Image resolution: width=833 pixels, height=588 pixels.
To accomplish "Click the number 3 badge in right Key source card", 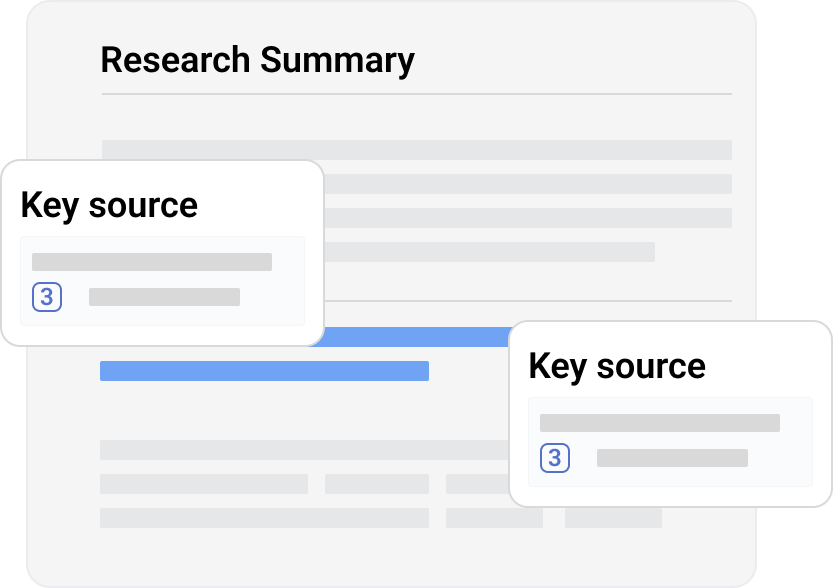I will click(555, 458).
